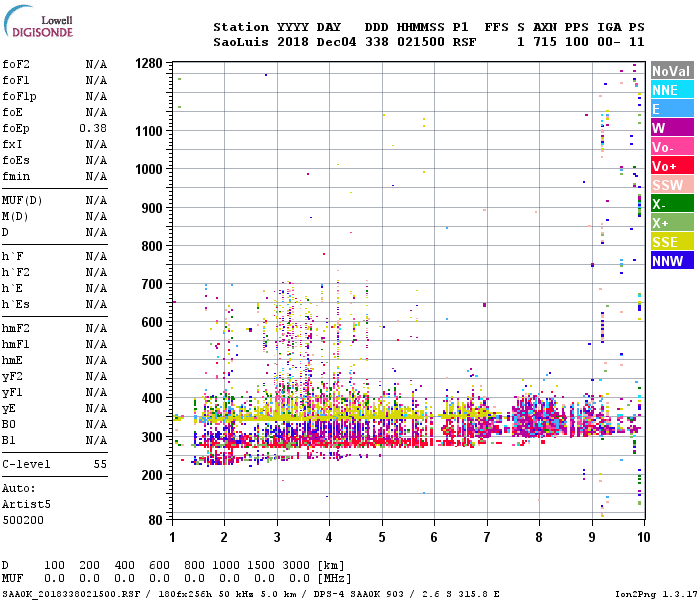Select the E blue legend swatch

tap(672, 108)
